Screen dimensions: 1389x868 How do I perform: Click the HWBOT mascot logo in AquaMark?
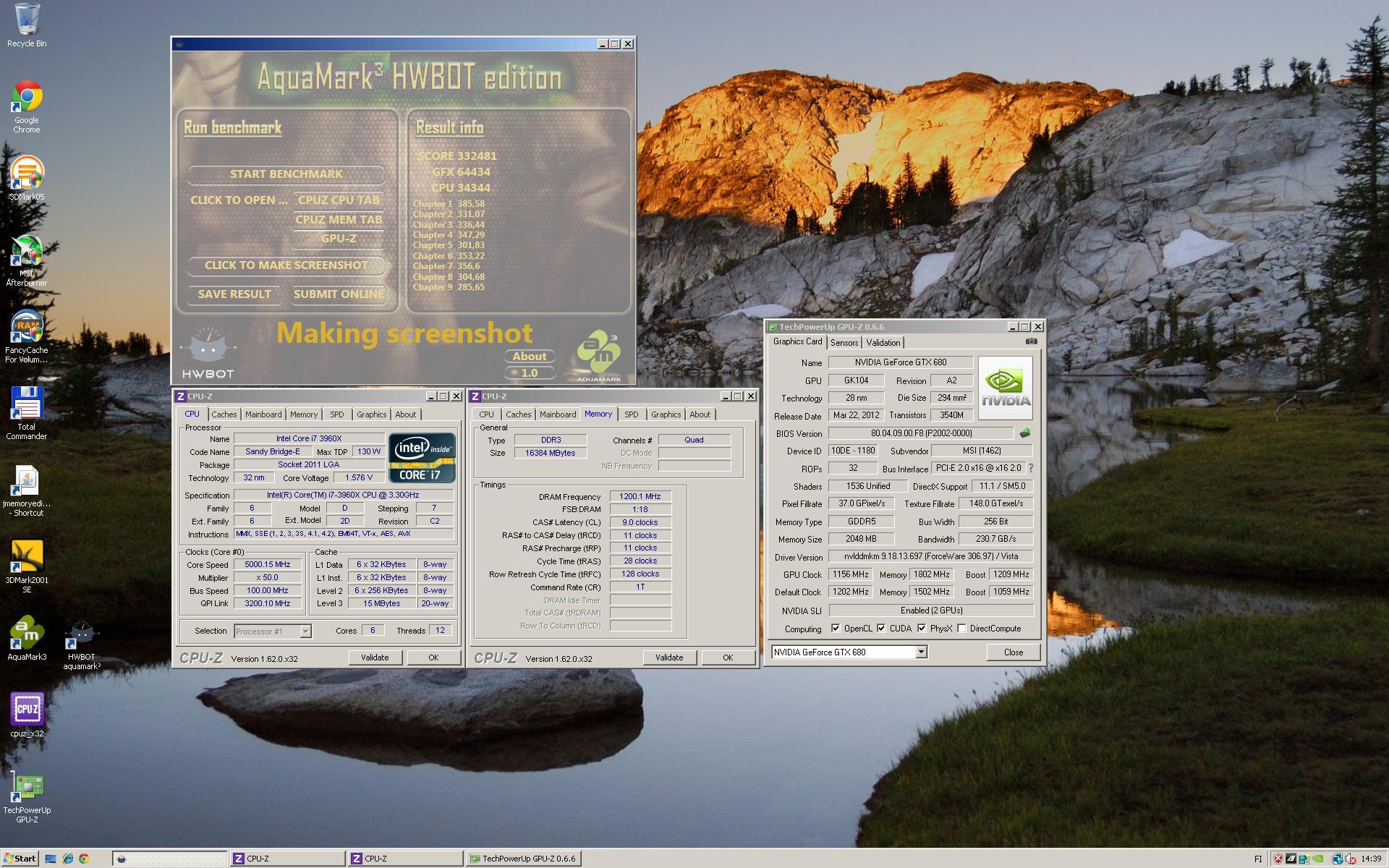click(x=208, y=353)
